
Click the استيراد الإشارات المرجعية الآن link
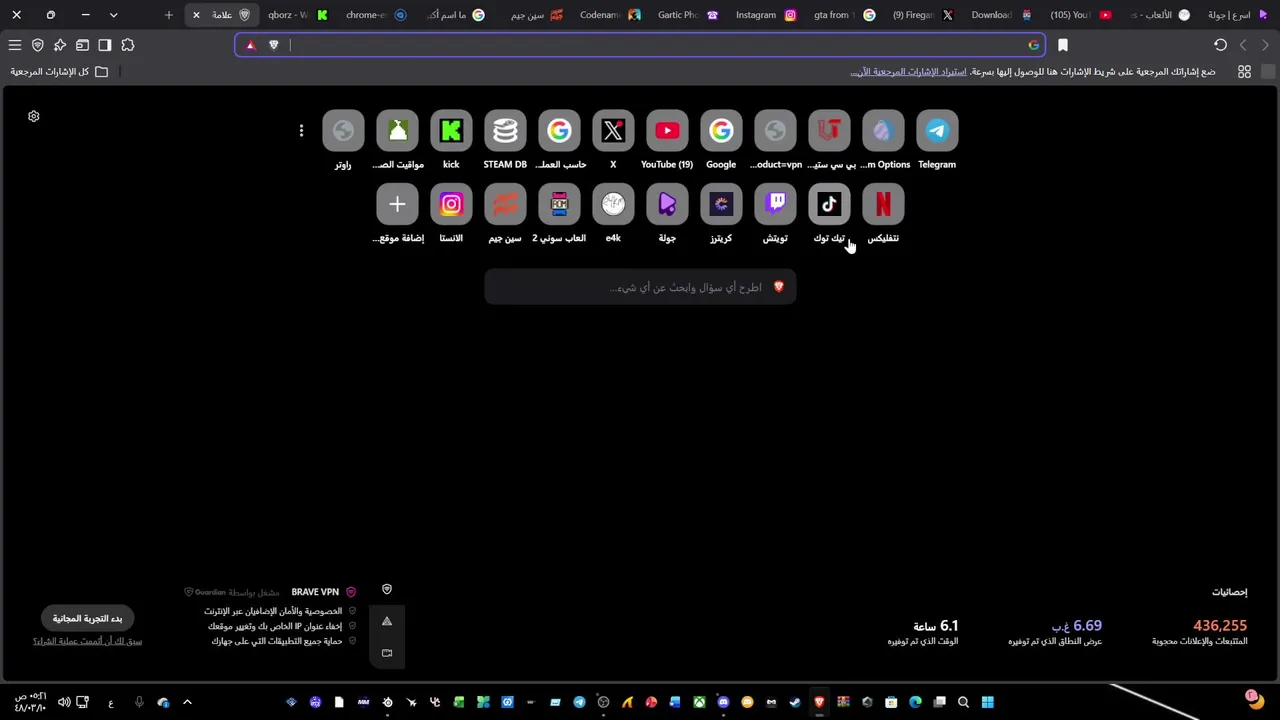pos(908,72)
